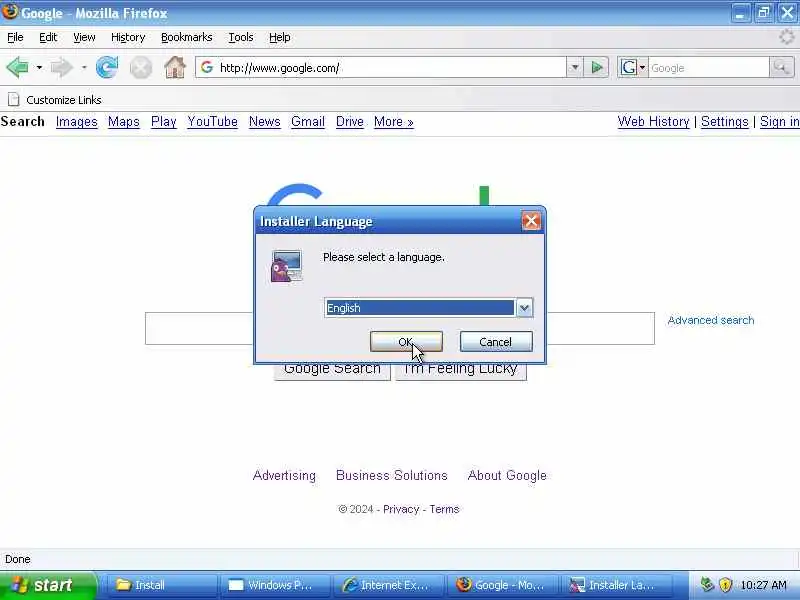Close the Installer Language dialog
800x600 pixels.
click(531, 221)
